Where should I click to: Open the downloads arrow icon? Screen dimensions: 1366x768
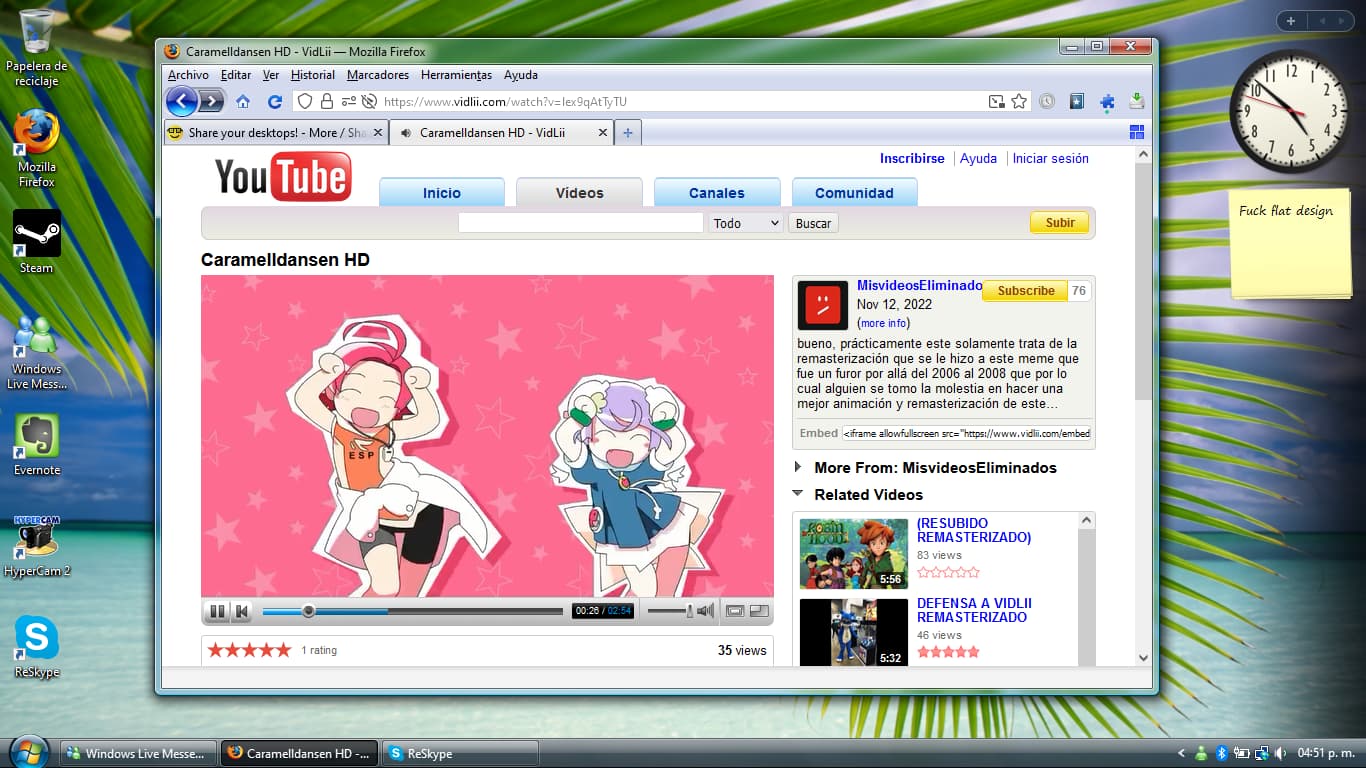pos(1137,101)
